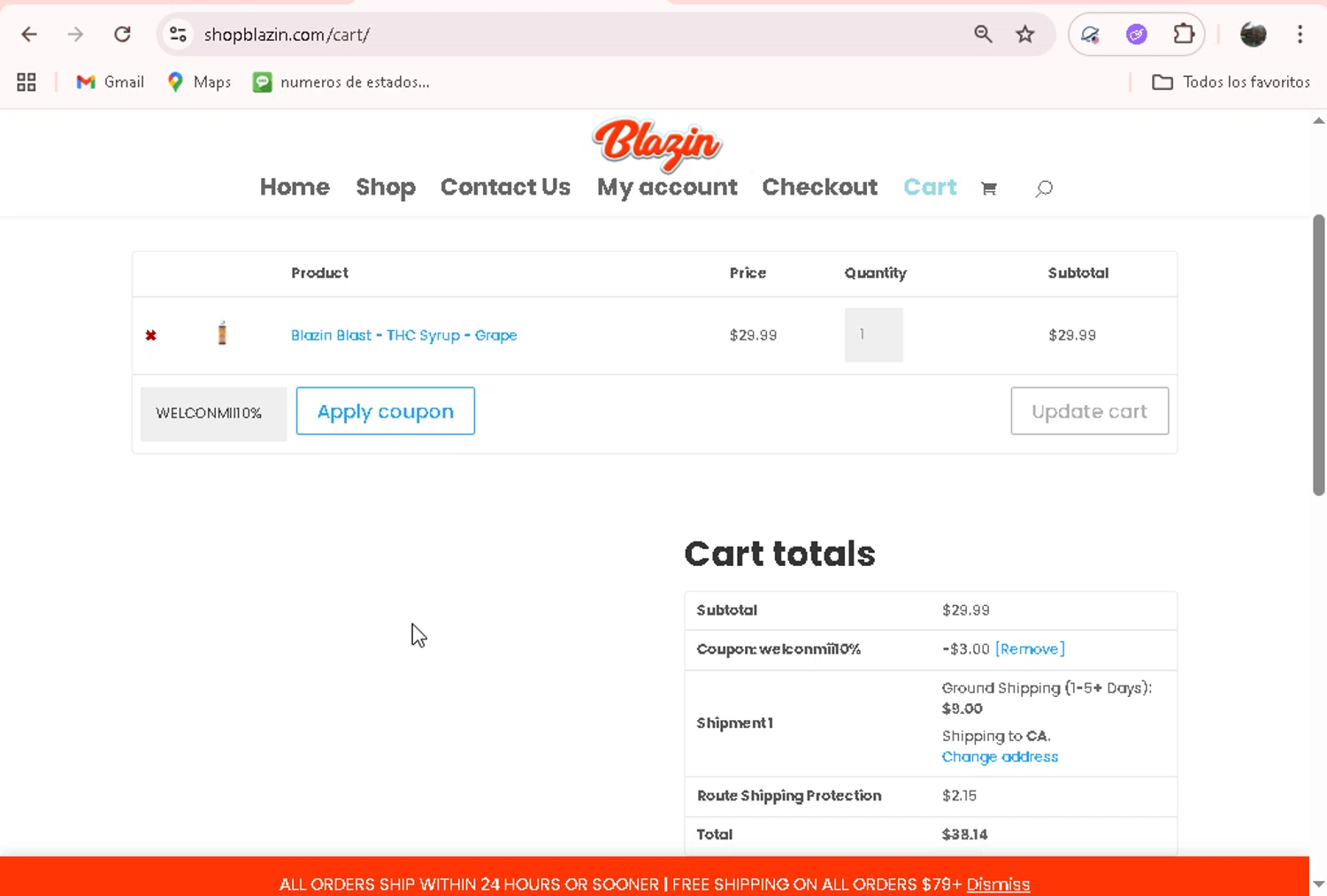The image size is (1327, 896).
Task: Open the Gmail bookmark
Action: point(110,82)
